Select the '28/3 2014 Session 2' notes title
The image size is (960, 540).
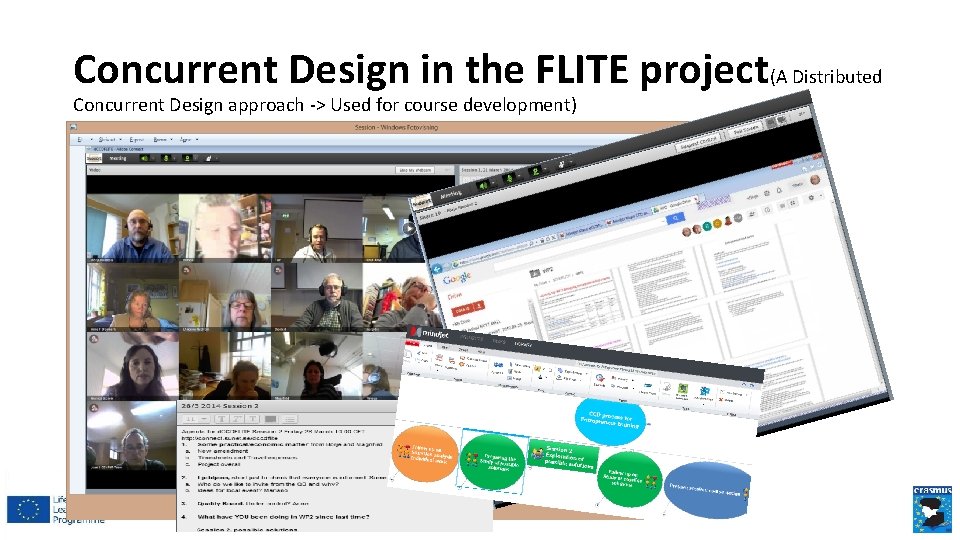coord(220,406)
